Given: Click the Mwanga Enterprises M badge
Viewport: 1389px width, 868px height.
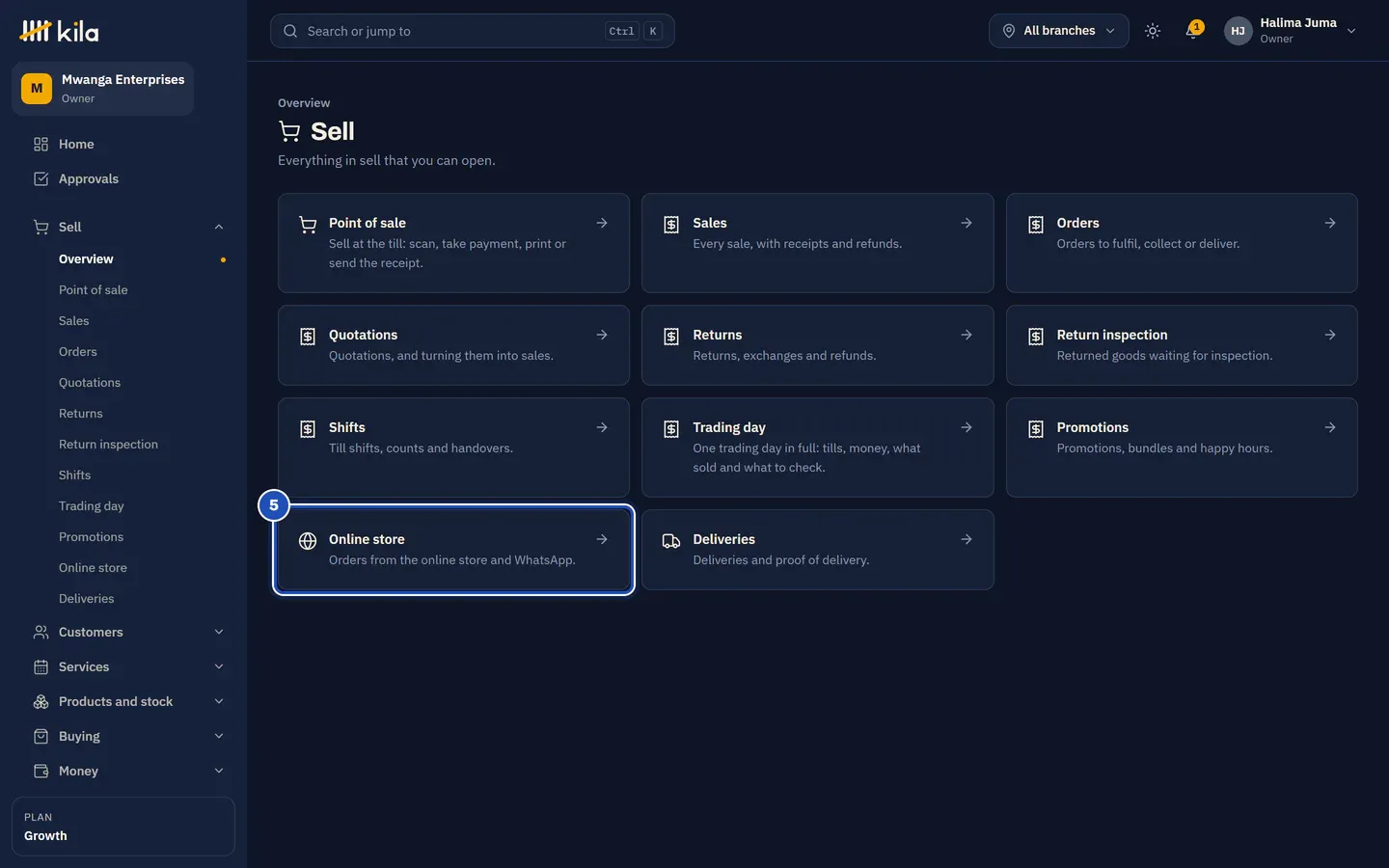Looking at the screenshot, I should click(x=37, y=89).
